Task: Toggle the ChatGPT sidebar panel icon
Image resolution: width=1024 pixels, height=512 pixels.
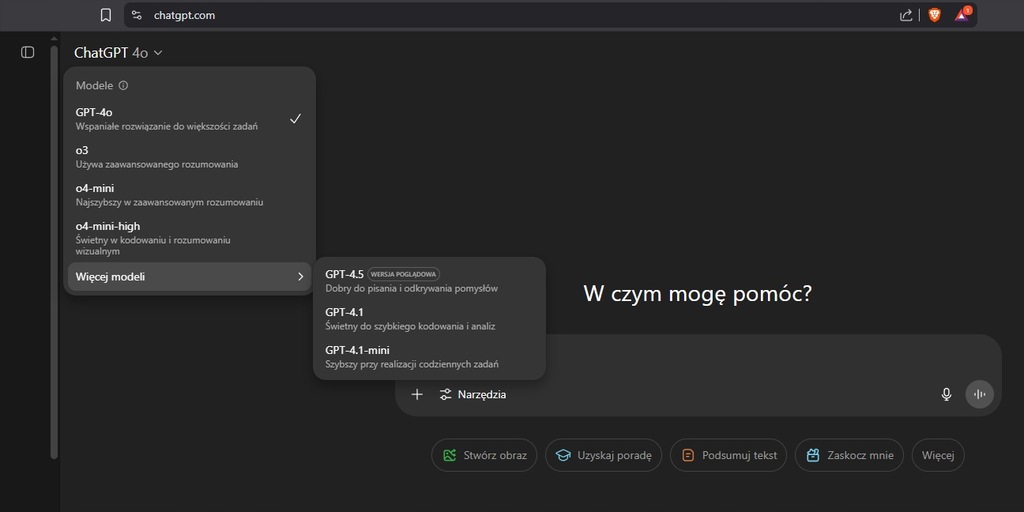Action: [27, 52]
